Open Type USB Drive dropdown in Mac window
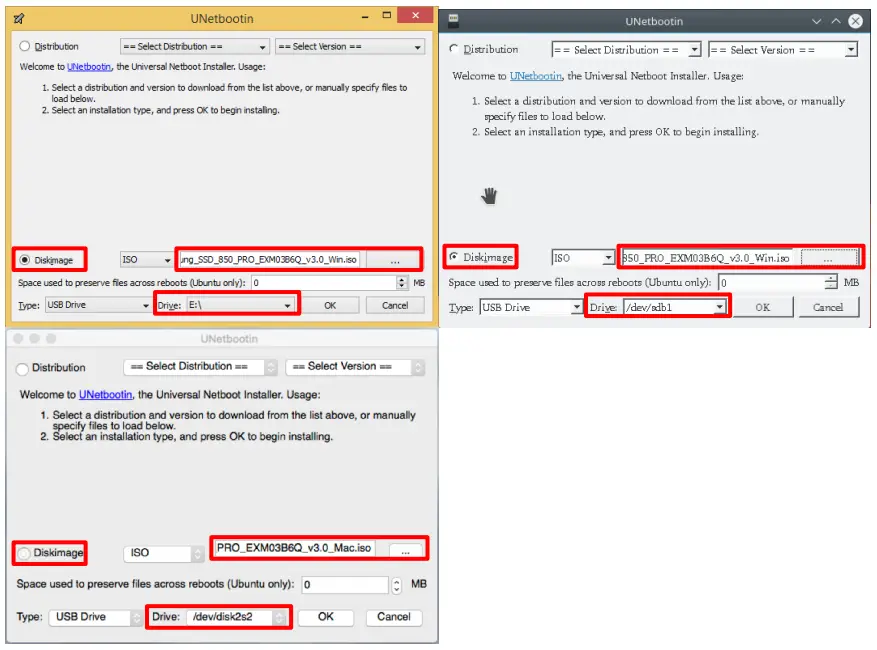Screen dimensions: 877x650 pyautogui.click(x=96, y=617)
